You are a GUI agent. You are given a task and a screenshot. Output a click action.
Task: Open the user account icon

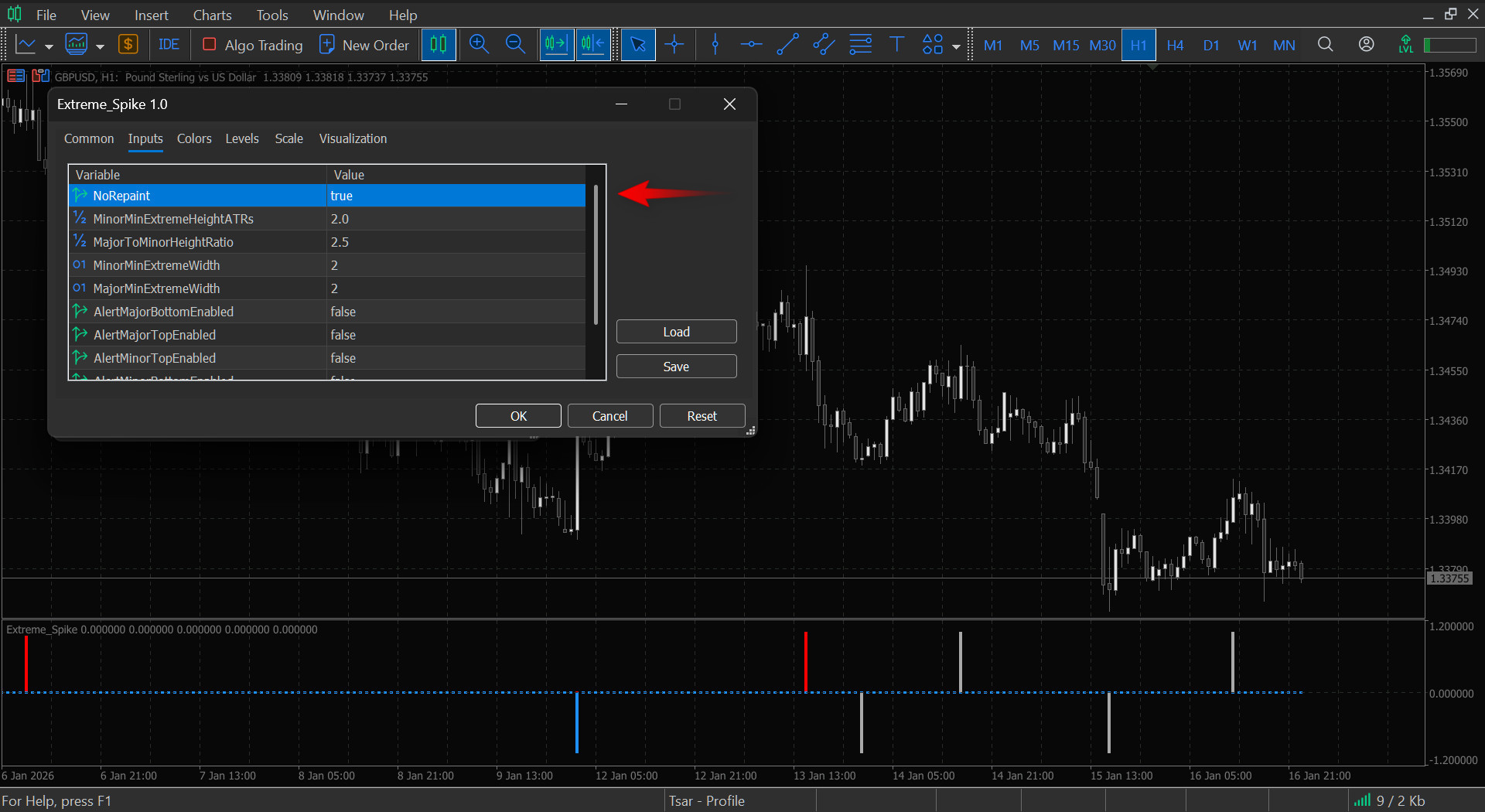[x=1367, y=45]
